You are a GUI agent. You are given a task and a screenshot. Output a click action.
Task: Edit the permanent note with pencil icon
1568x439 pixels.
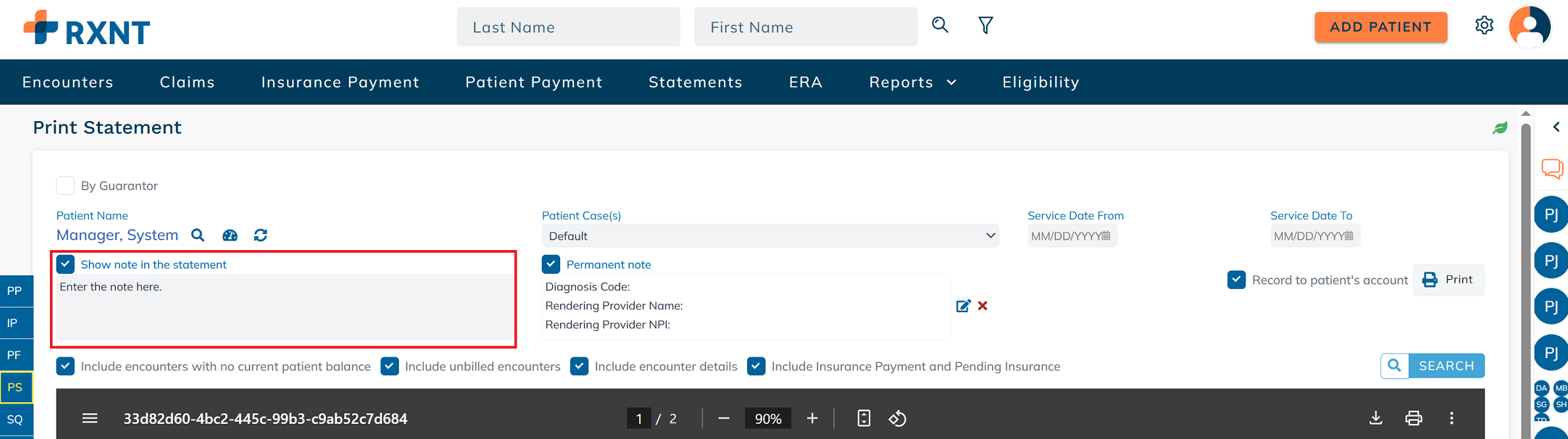[963, 306]
